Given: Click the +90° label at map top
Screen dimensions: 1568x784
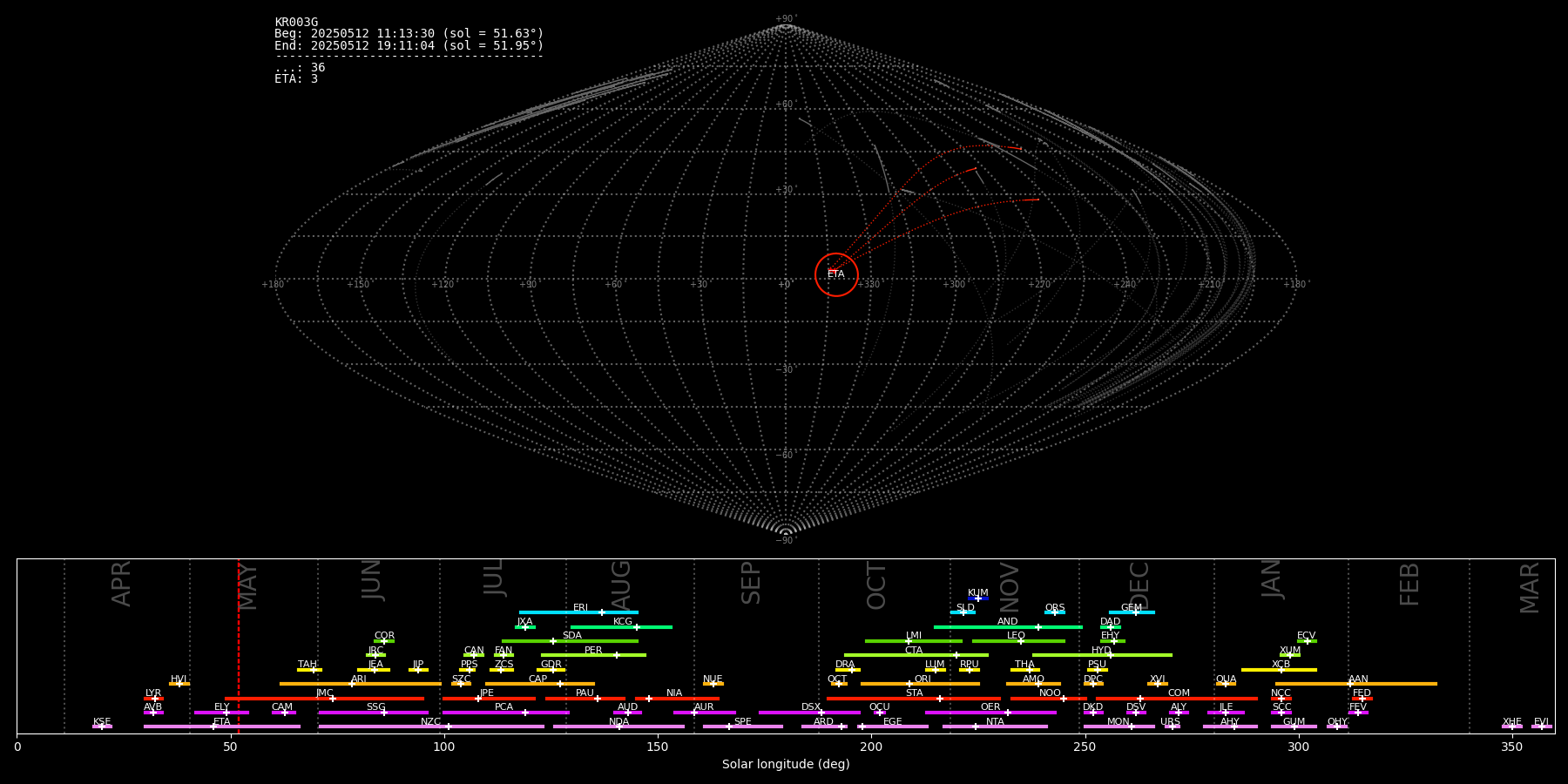Looking at the screenshot, I should click(x=786, y=18).
